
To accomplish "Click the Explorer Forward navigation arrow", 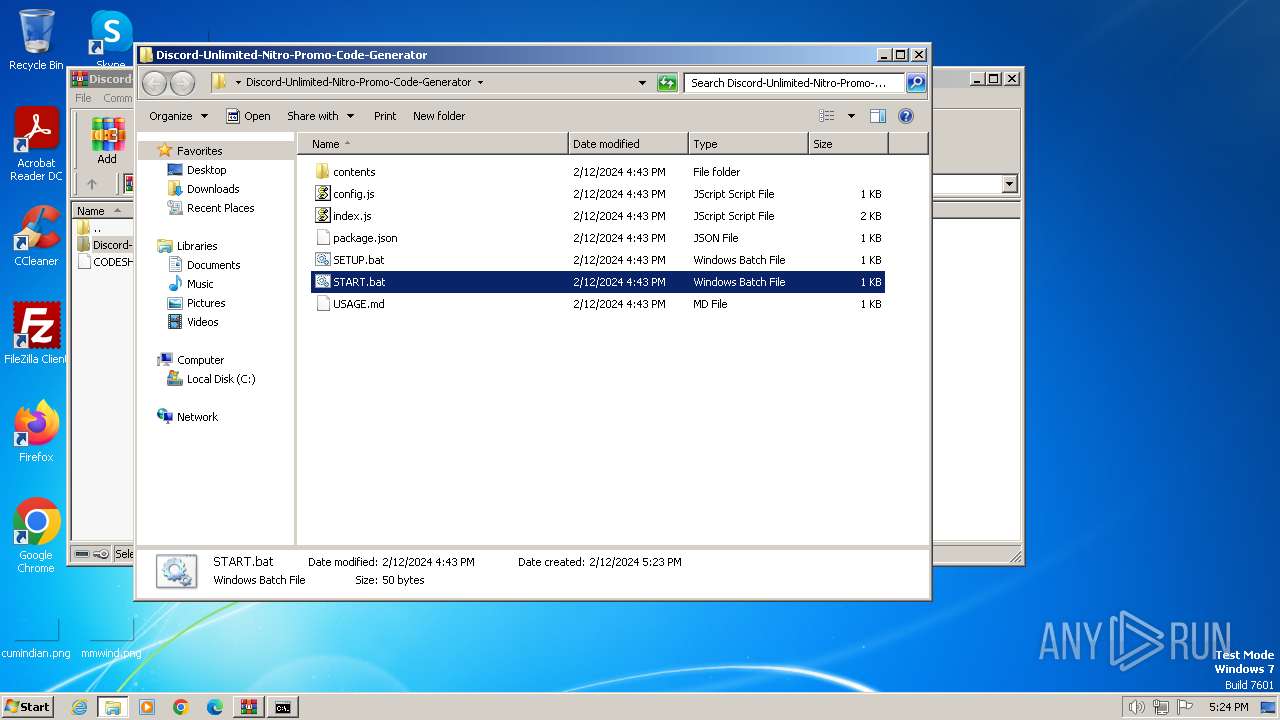I will tap(182, 83).
